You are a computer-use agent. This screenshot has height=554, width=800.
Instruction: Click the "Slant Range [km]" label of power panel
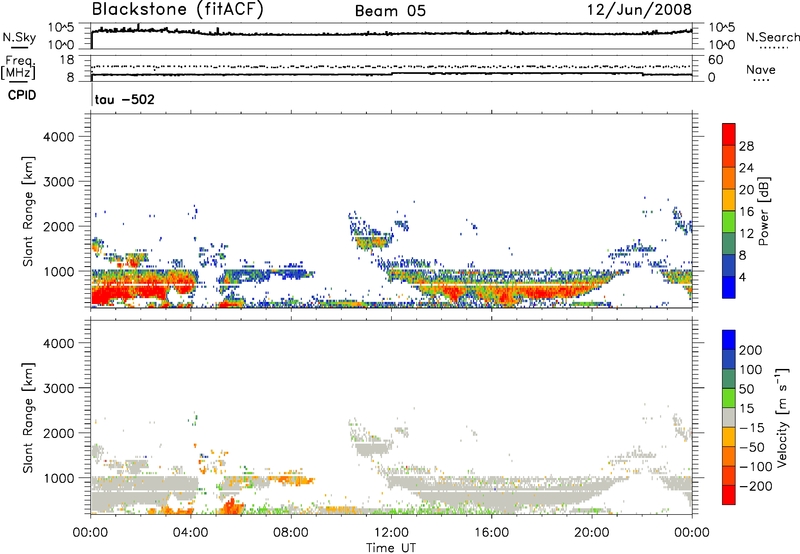(x=28, y=211)
